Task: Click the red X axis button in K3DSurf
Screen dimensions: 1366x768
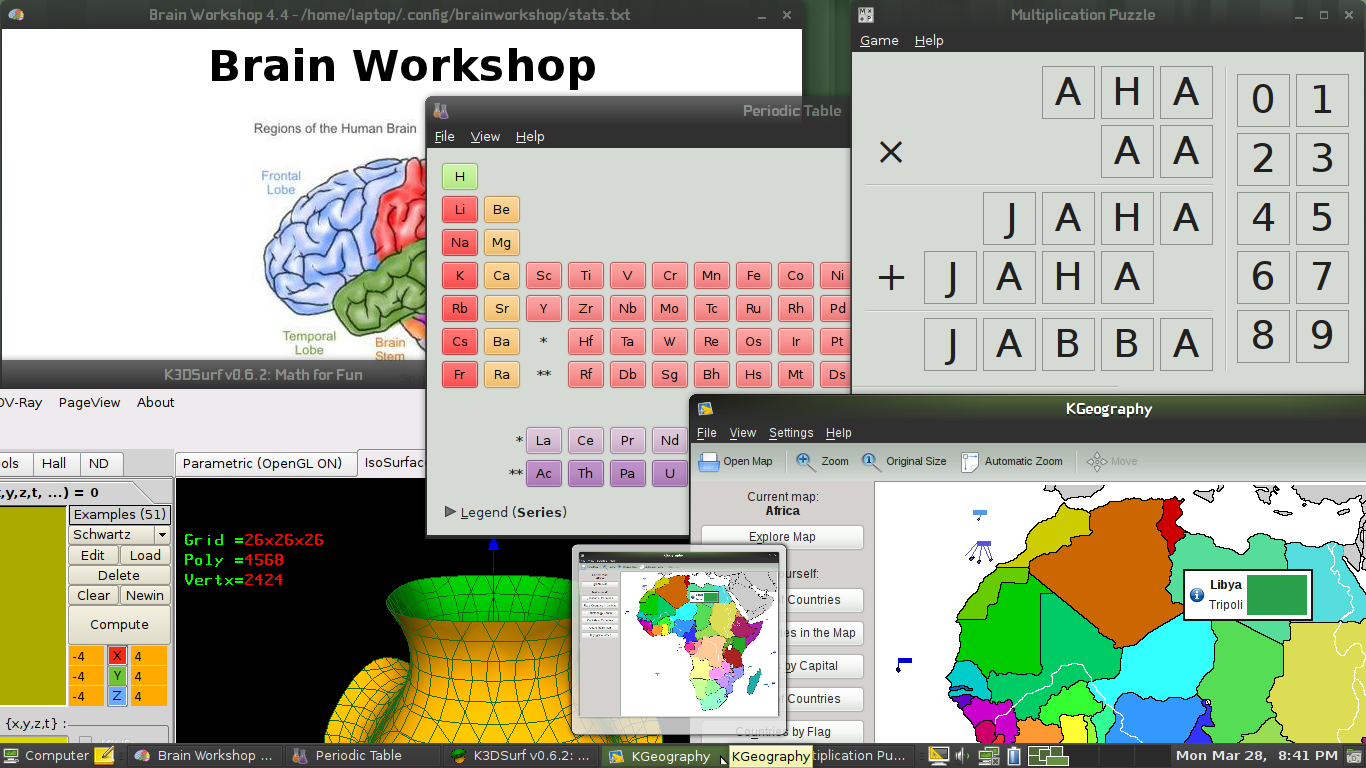Action: tap(117, 656)
